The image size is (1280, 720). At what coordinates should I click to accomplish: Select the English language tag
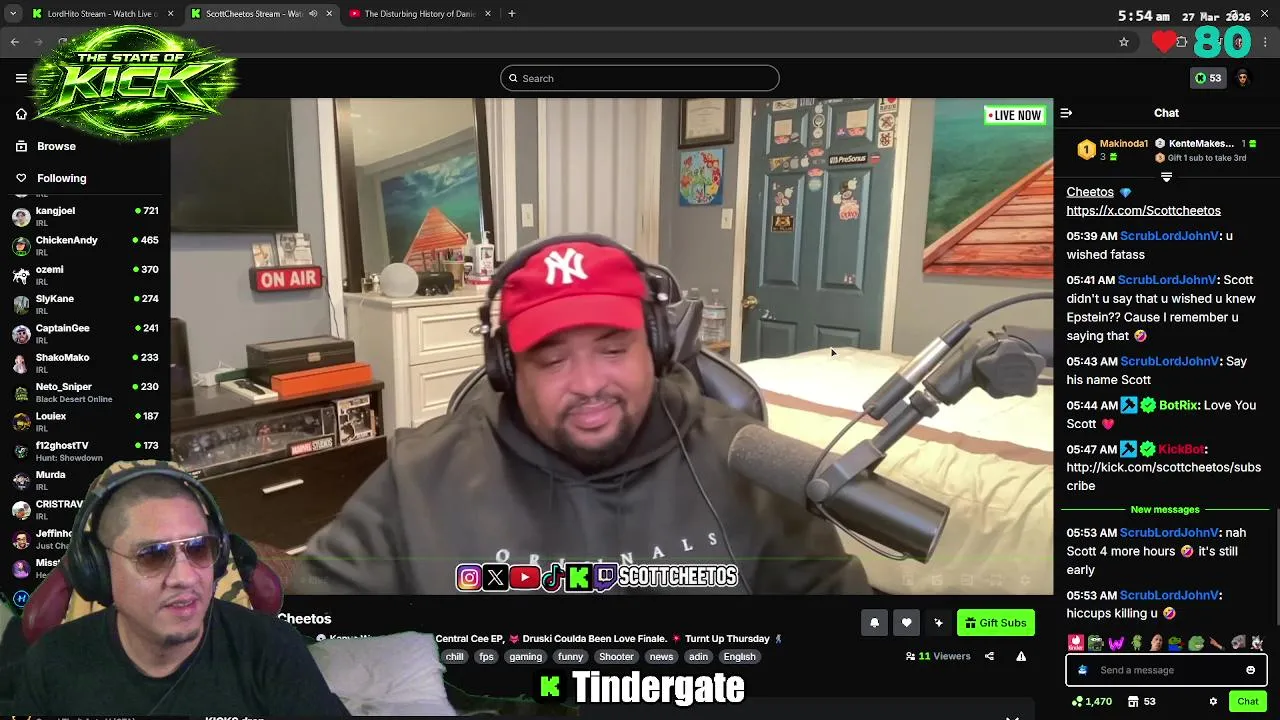(x=739, y=657)
